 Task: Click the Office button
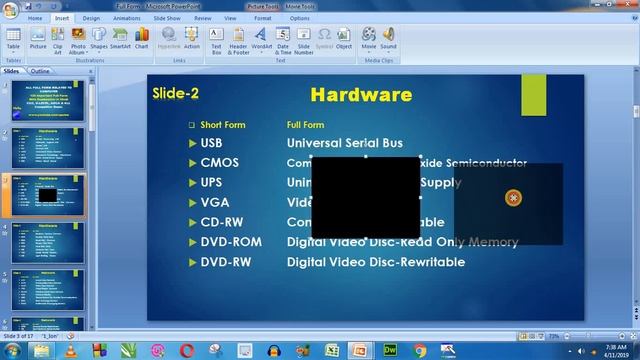(x=10, y=10)
